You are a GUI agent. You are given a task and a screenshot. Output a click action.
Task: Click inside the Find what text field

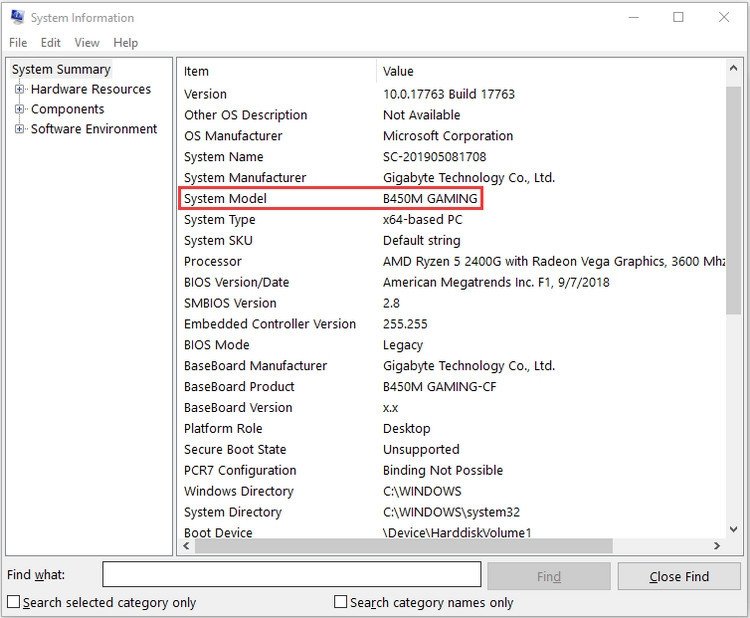[291, 575]
